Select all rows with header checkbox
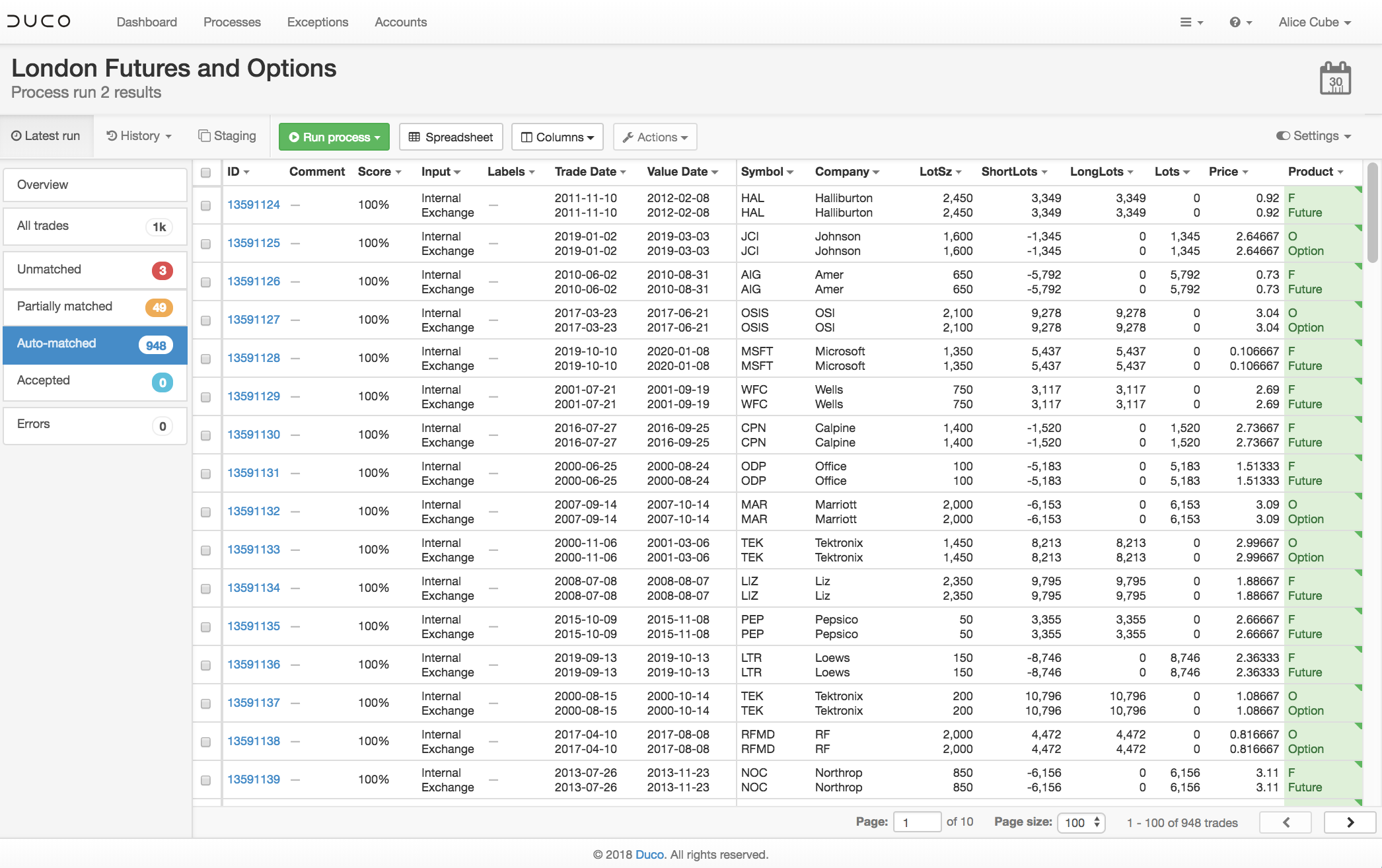Image resolution: width=1382 pixels, height=868 pixels. coord(205,172)
